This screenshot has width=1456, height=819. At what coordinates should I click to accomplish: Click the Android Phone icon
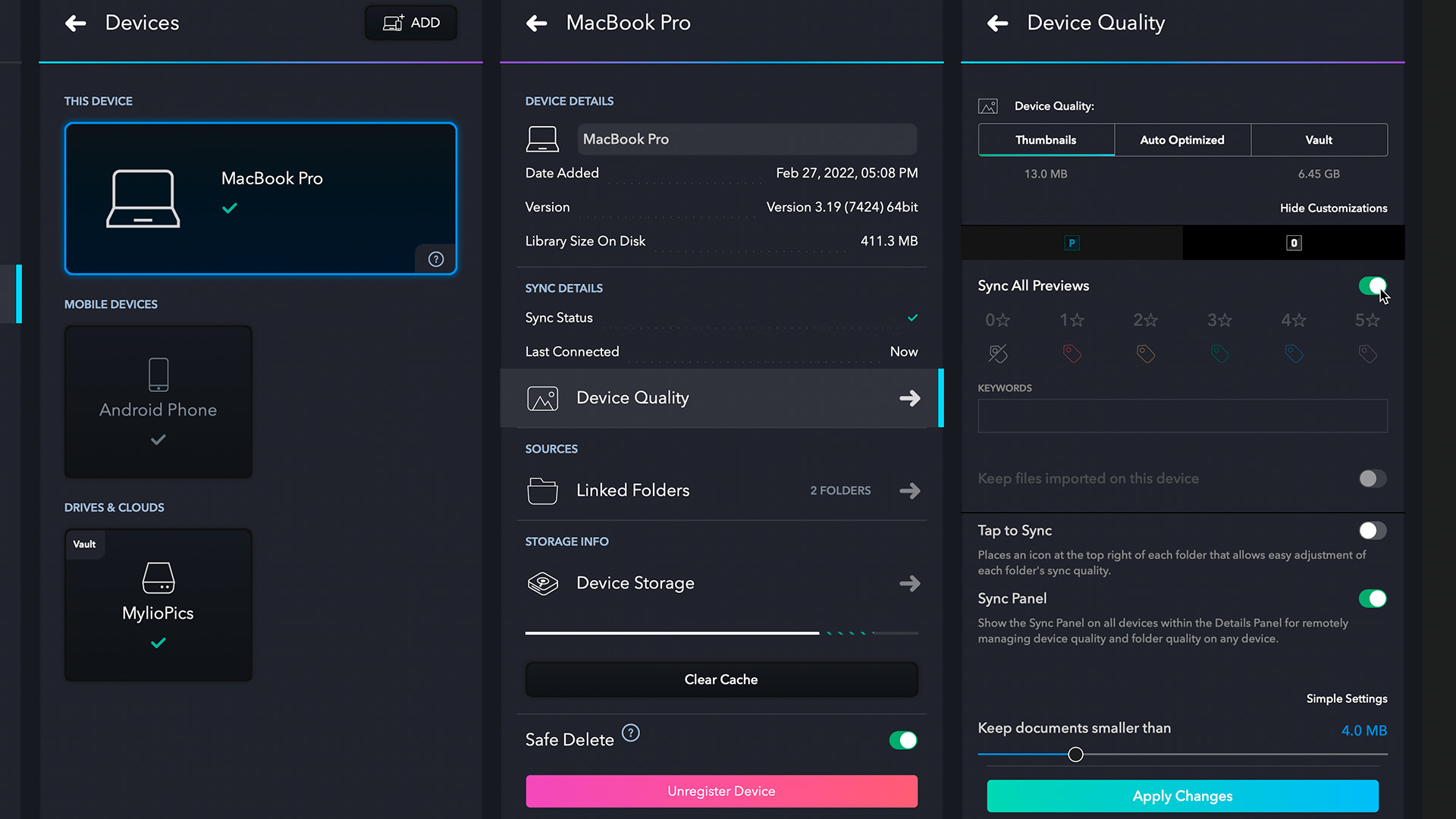click(x=158, y=375)
